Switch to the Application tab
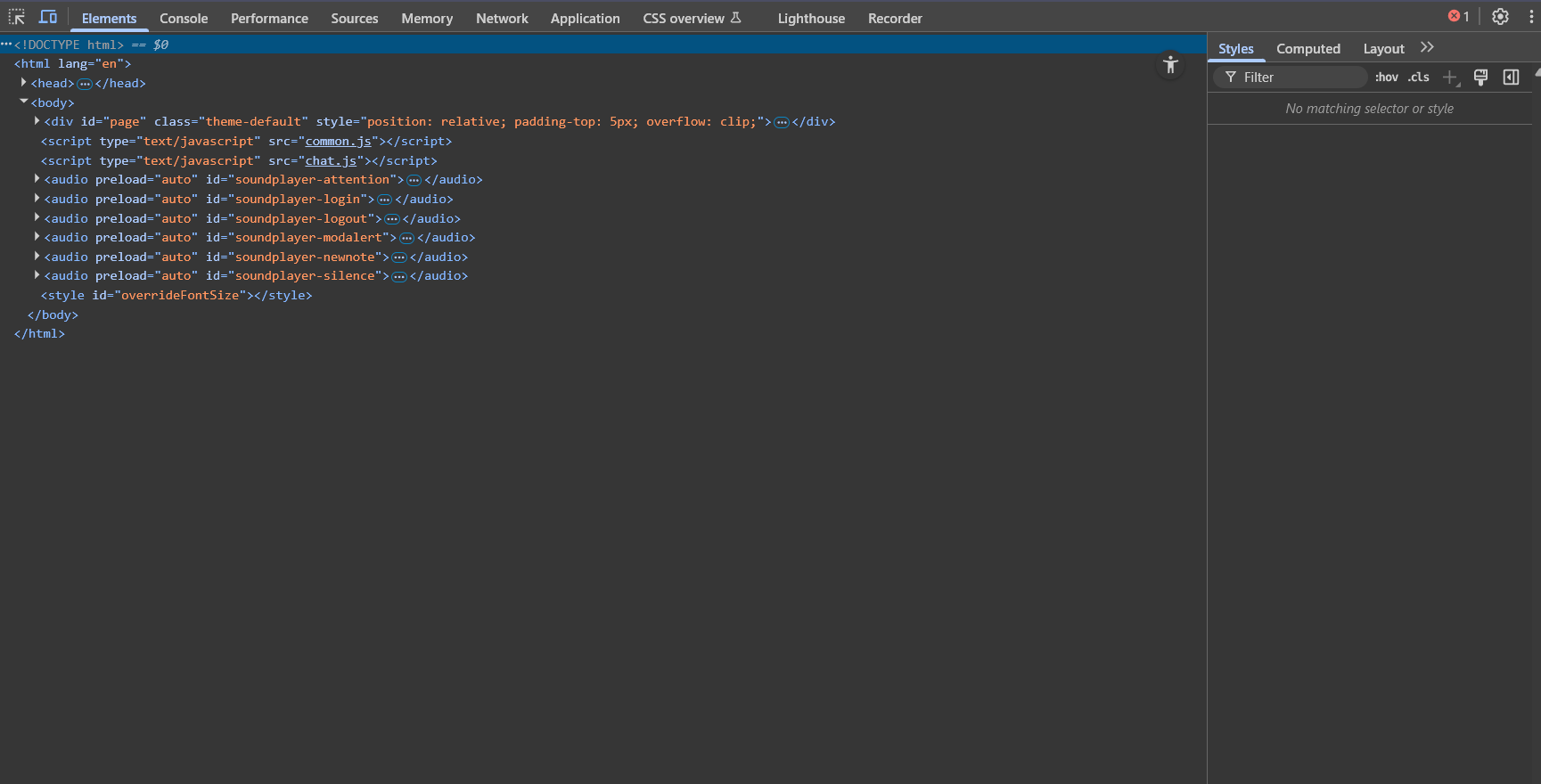This screenshot has height=784, width=1541. pos(585,18)
